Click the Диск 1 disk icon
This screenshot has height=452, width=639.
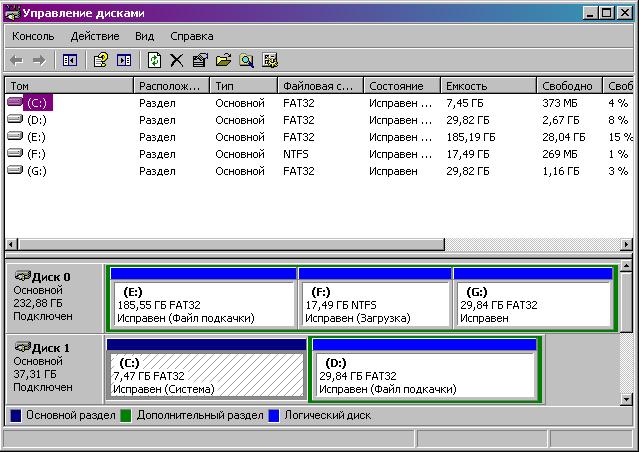point(22,347)
